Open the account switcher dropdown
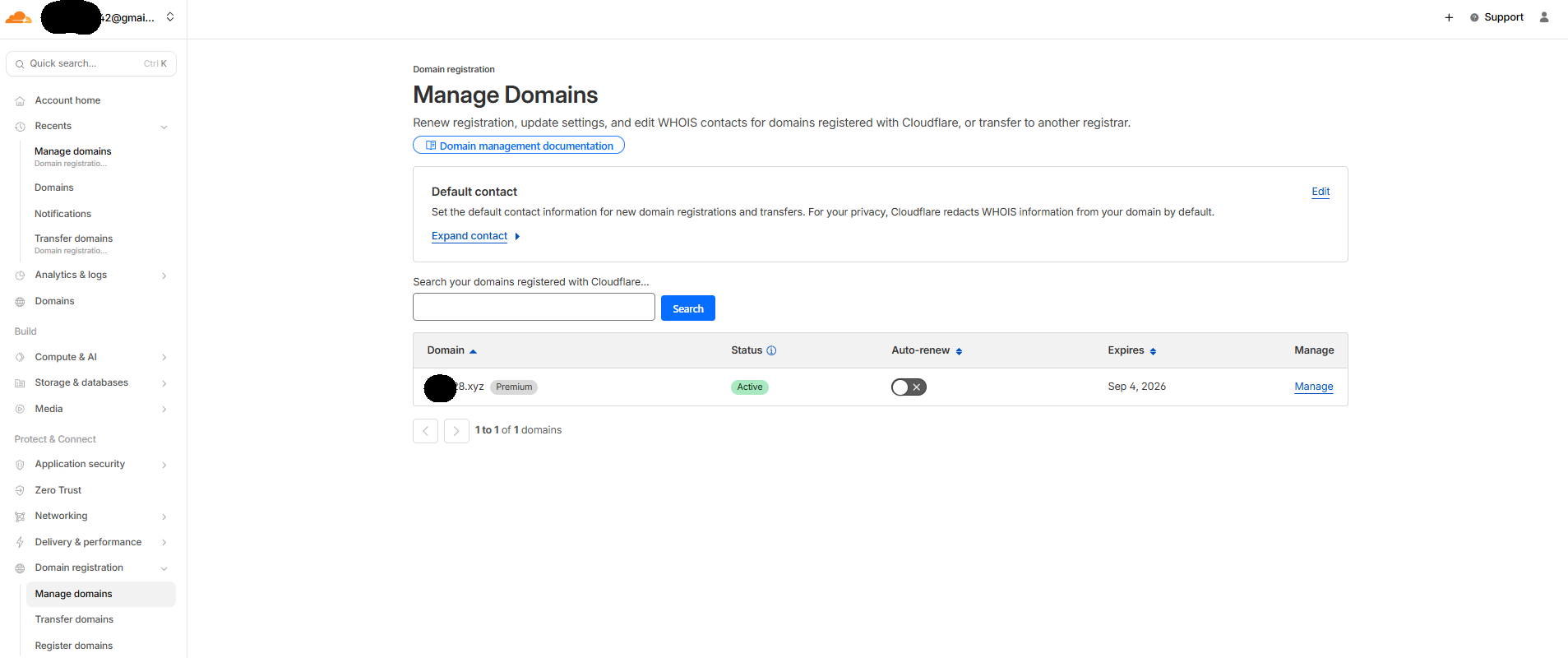Screen dimensions: 1568x658 pos(170,16)
